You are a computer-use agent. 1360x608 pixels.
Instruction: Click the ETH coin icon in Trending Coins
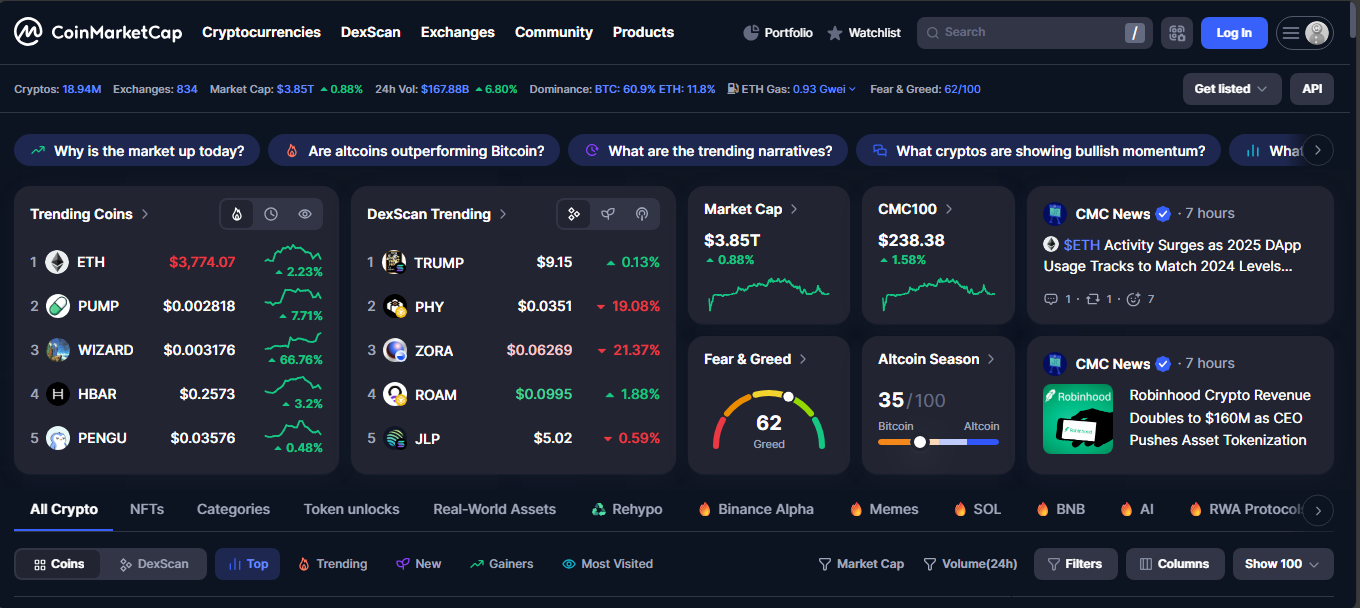point(57,262)
